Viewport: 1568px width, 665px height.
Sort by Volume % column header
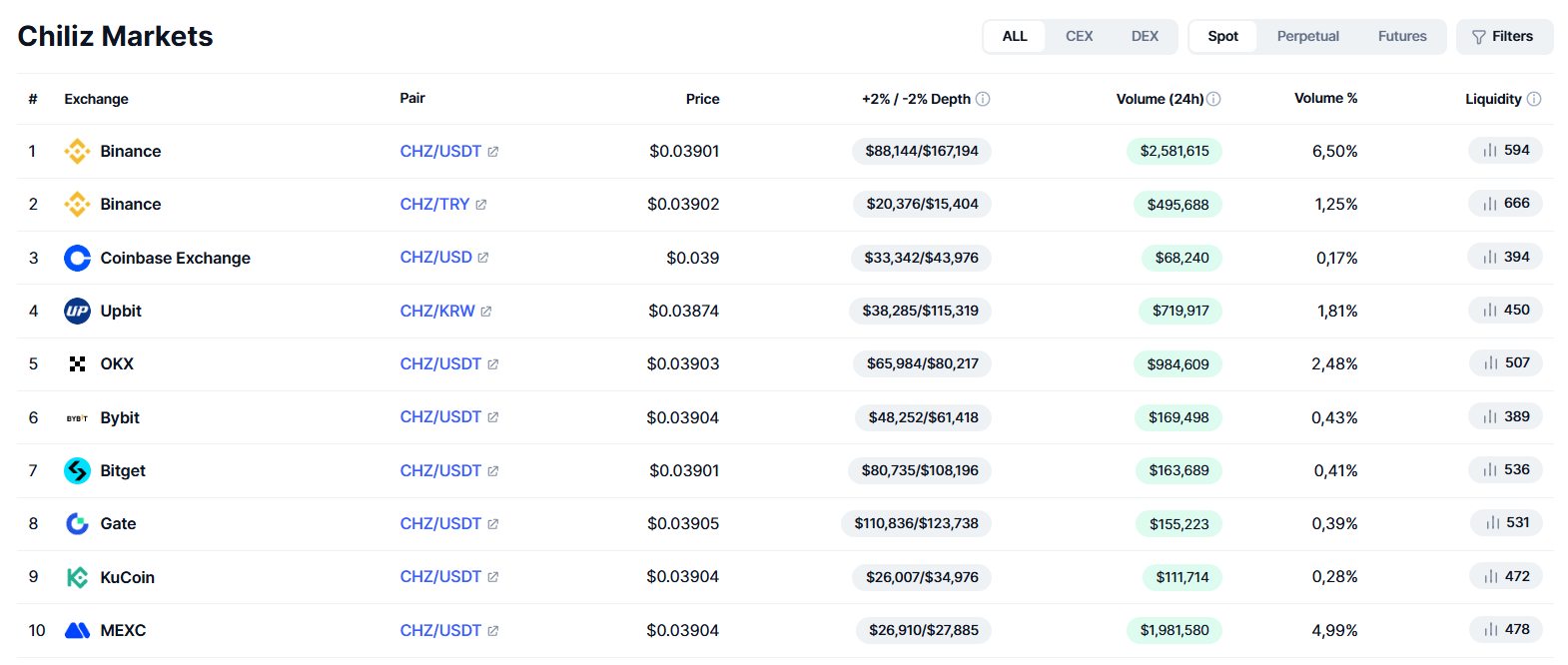point(1325,98)
